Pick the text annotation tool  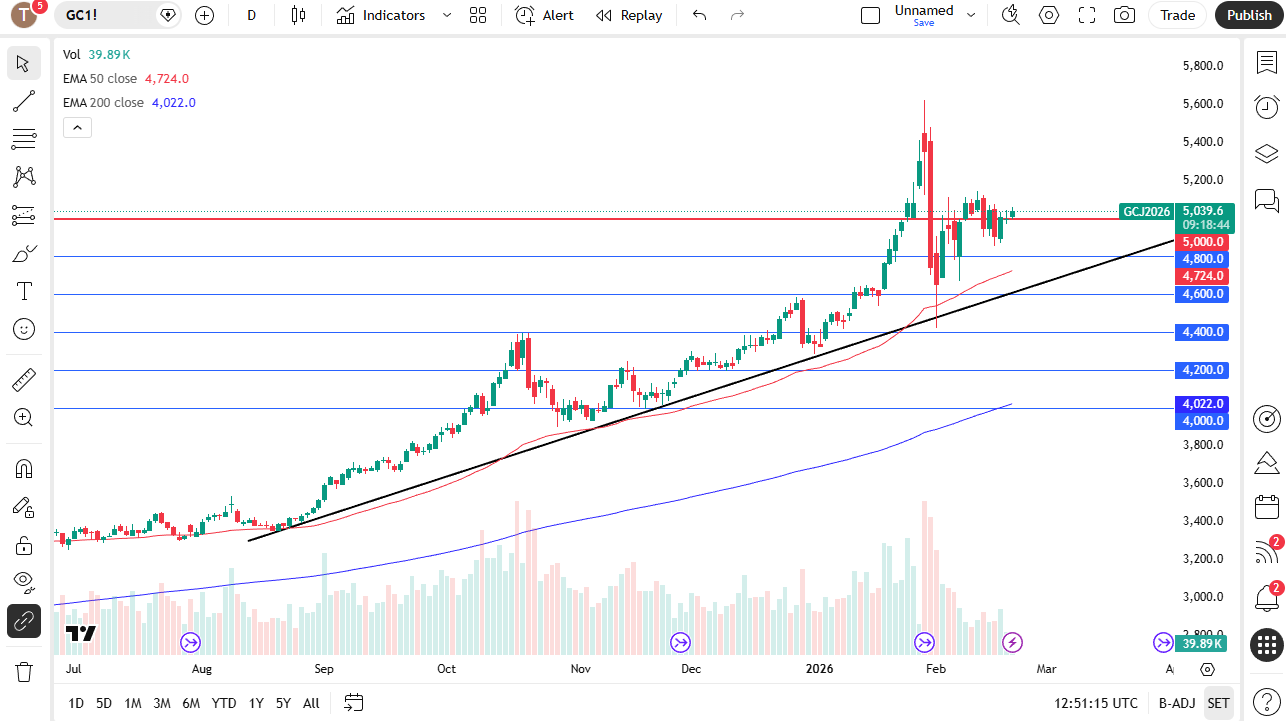click(24, 291)
